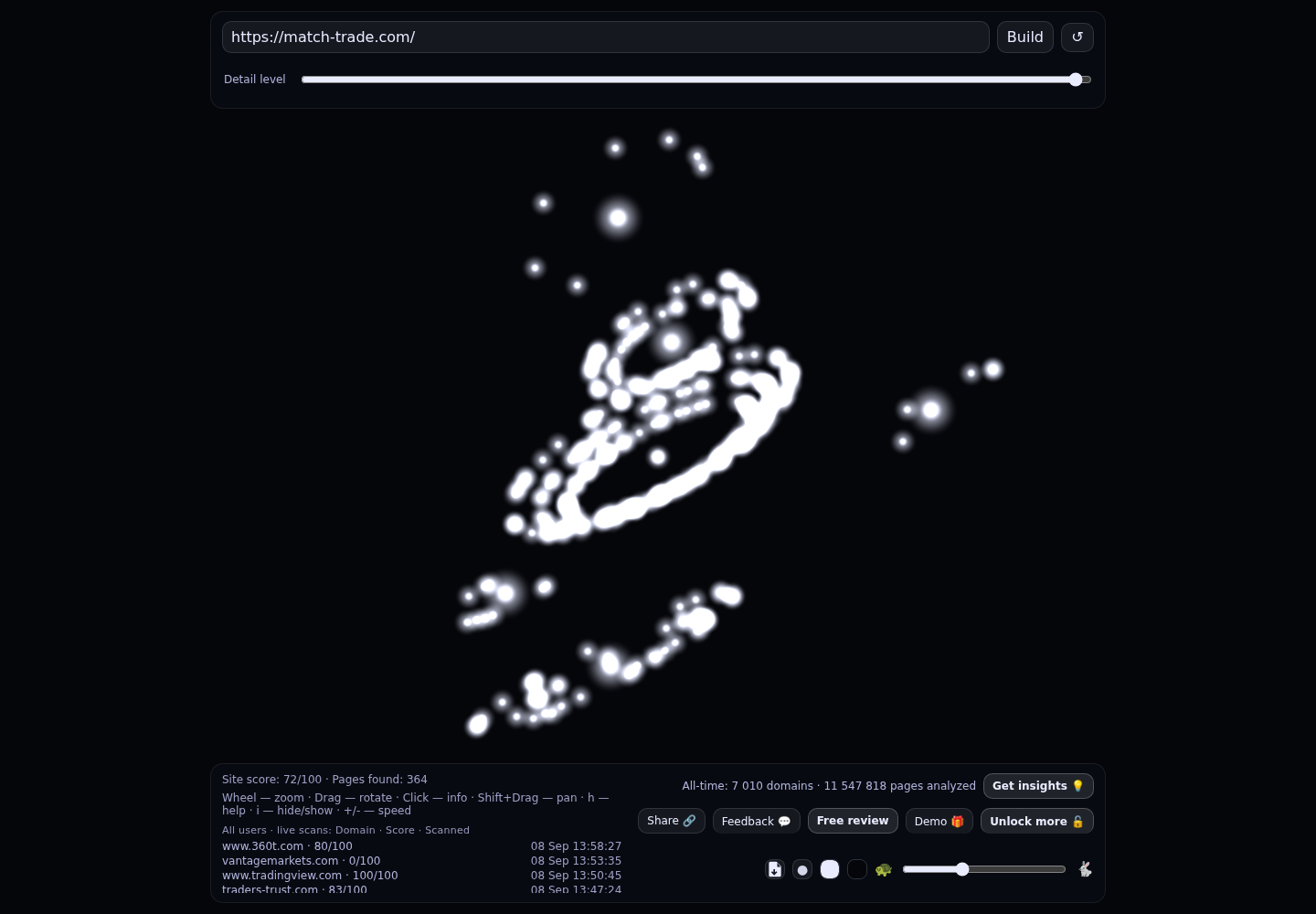Click the animation speed slider handle
1316x914 pixels.
coord(962,869)
